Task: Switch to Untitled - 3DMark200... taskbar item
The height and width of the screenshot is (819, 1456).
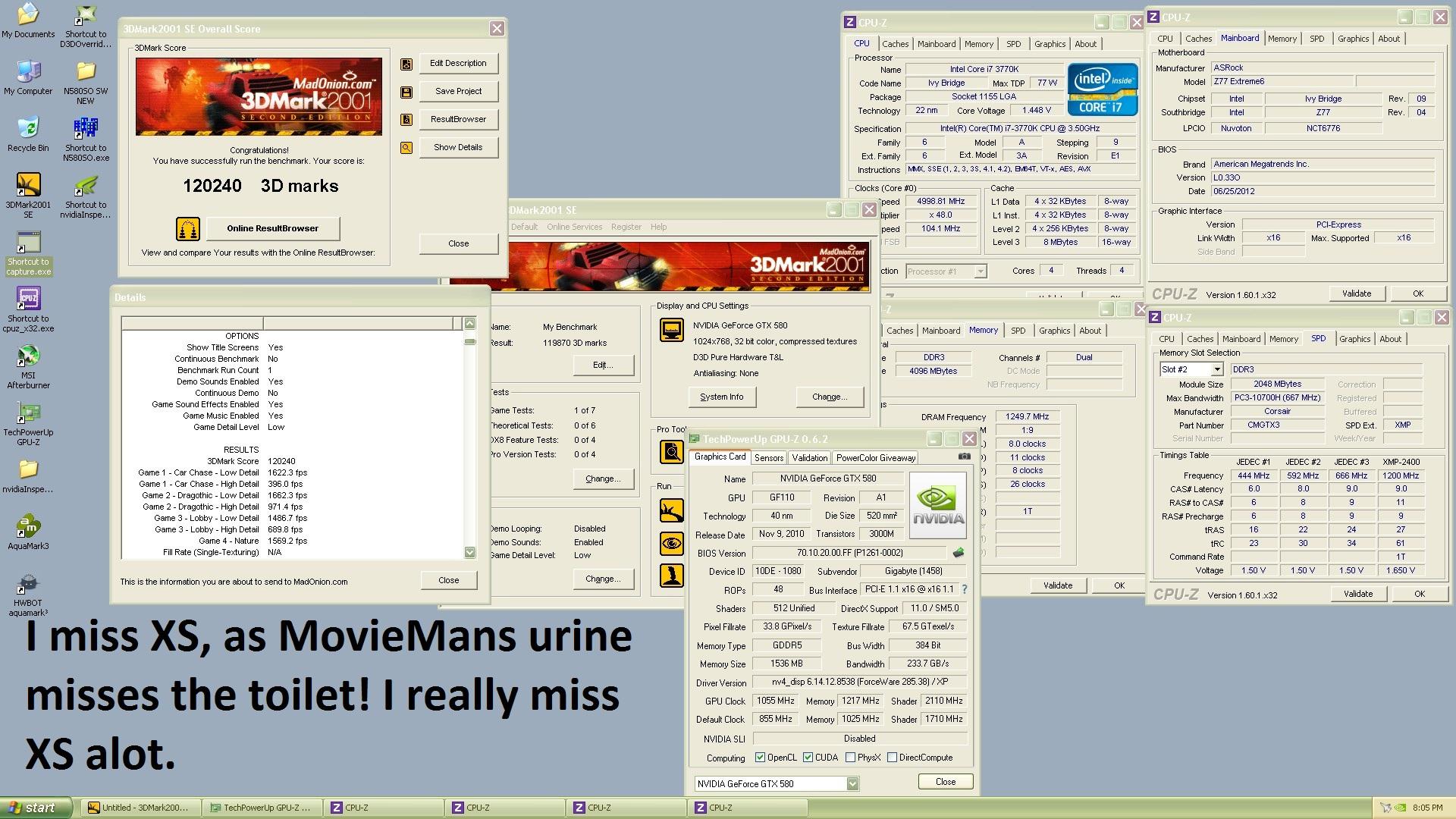Action: click(141, 808)
